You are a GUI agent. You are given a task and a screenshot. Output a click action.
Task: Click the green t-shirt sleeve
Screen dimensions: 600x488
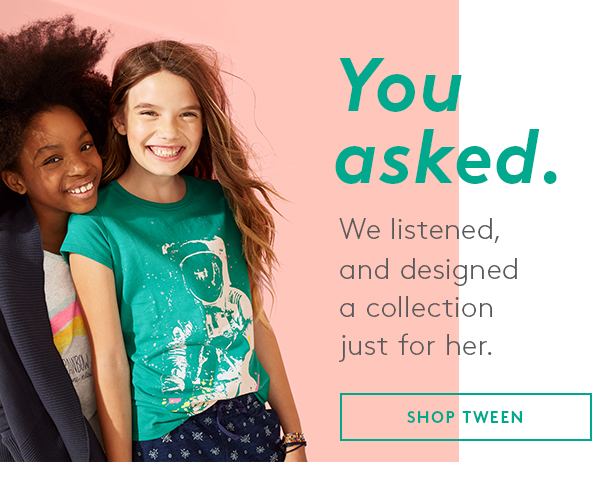click(x=88, y=239)
